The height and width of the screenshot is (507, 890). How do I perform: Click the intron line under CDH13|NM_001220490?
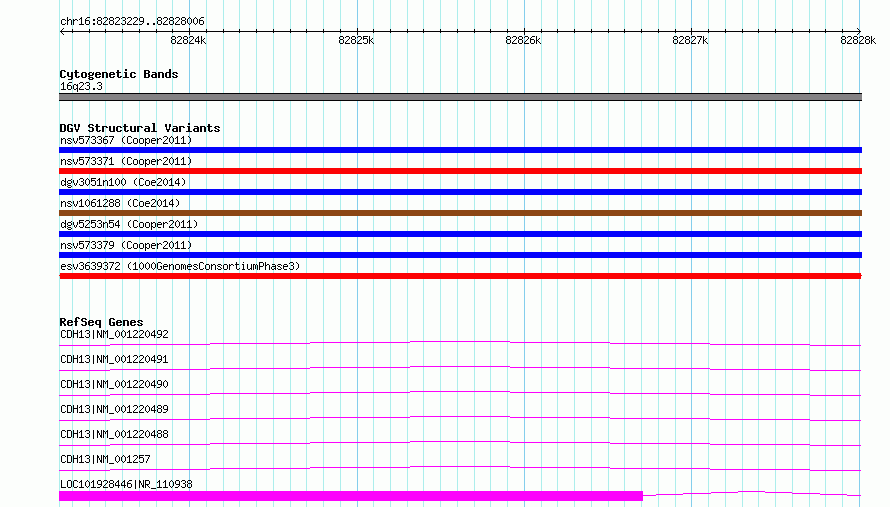[460, 393]
